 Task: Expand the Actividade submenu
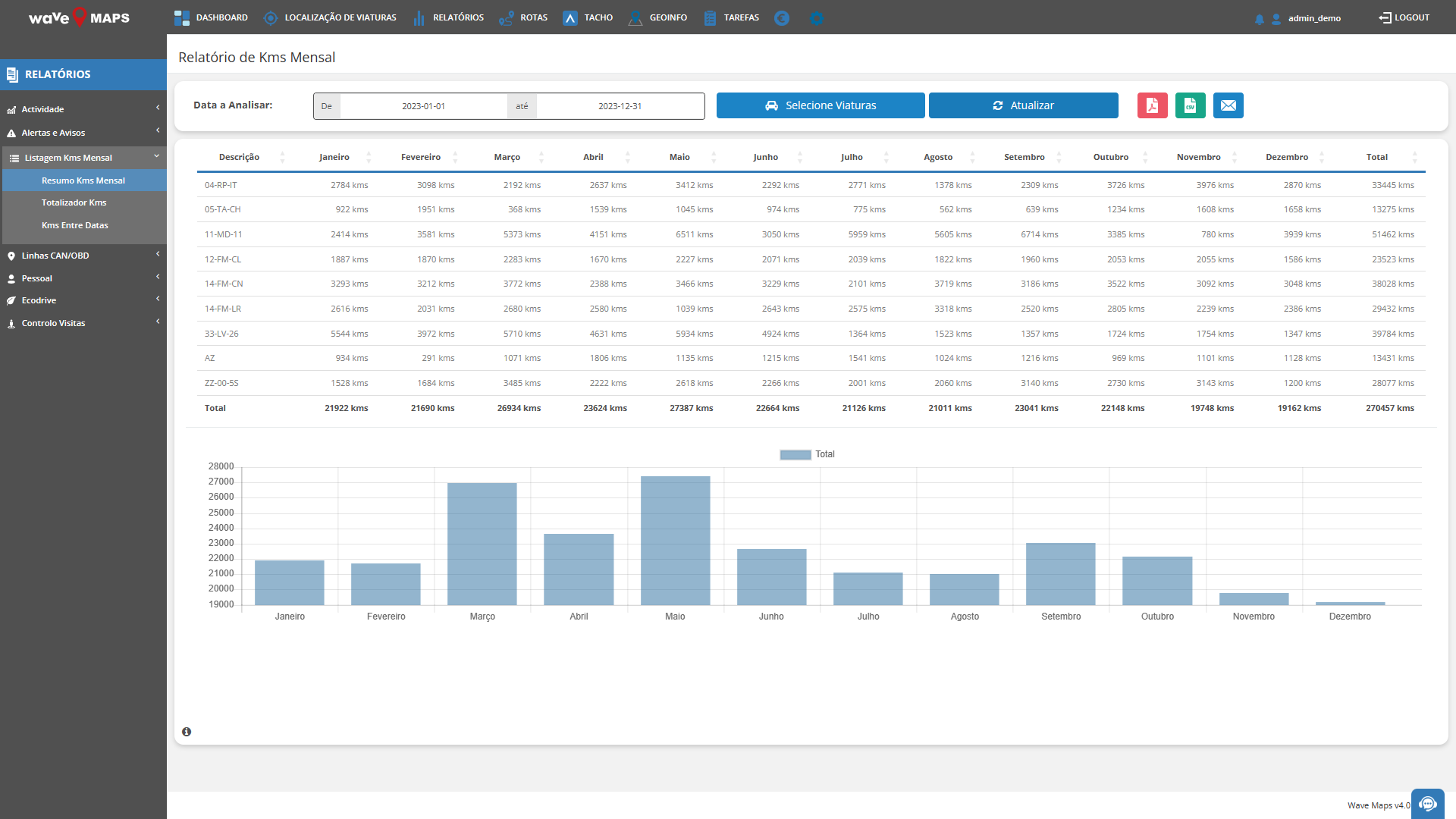click(158, 108)
